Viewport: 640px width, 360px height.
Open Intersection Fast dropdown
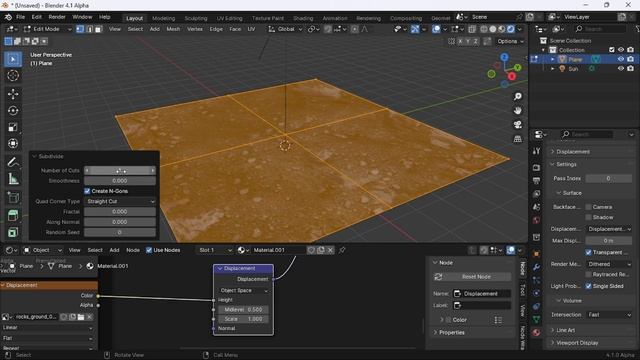tap(609, 315)
